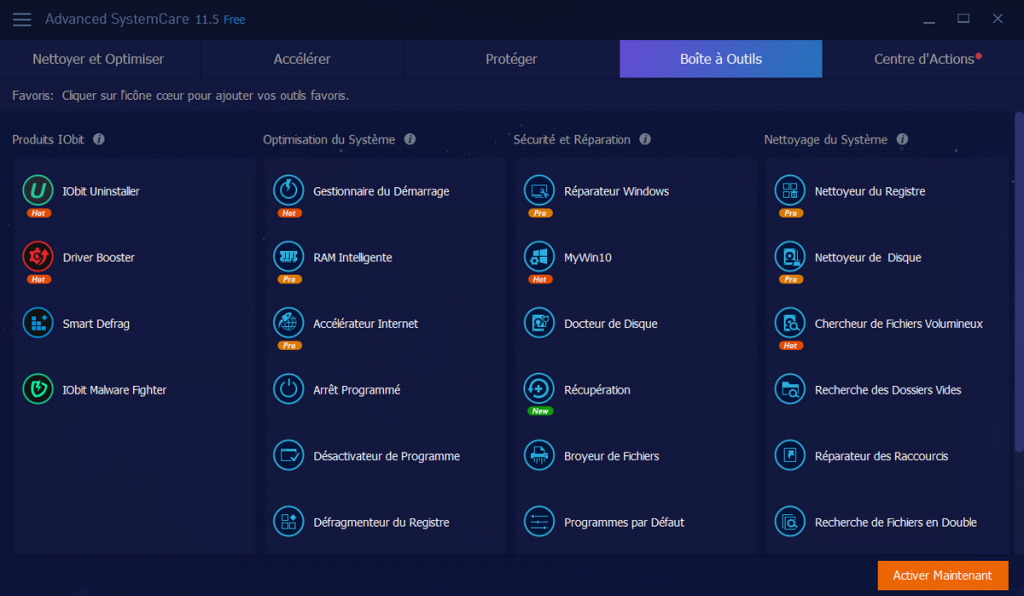Click the RAM Intelligente text

click(353, 257)
